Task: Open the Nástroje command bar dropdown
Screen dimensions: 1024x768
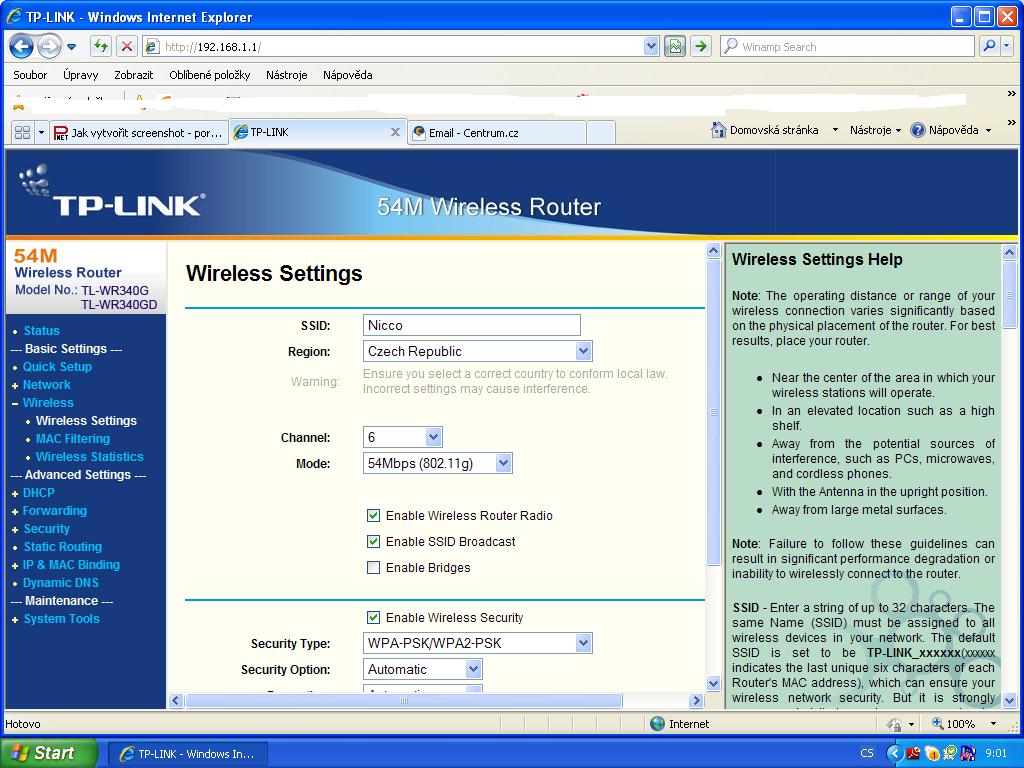Action: [875, 130]
